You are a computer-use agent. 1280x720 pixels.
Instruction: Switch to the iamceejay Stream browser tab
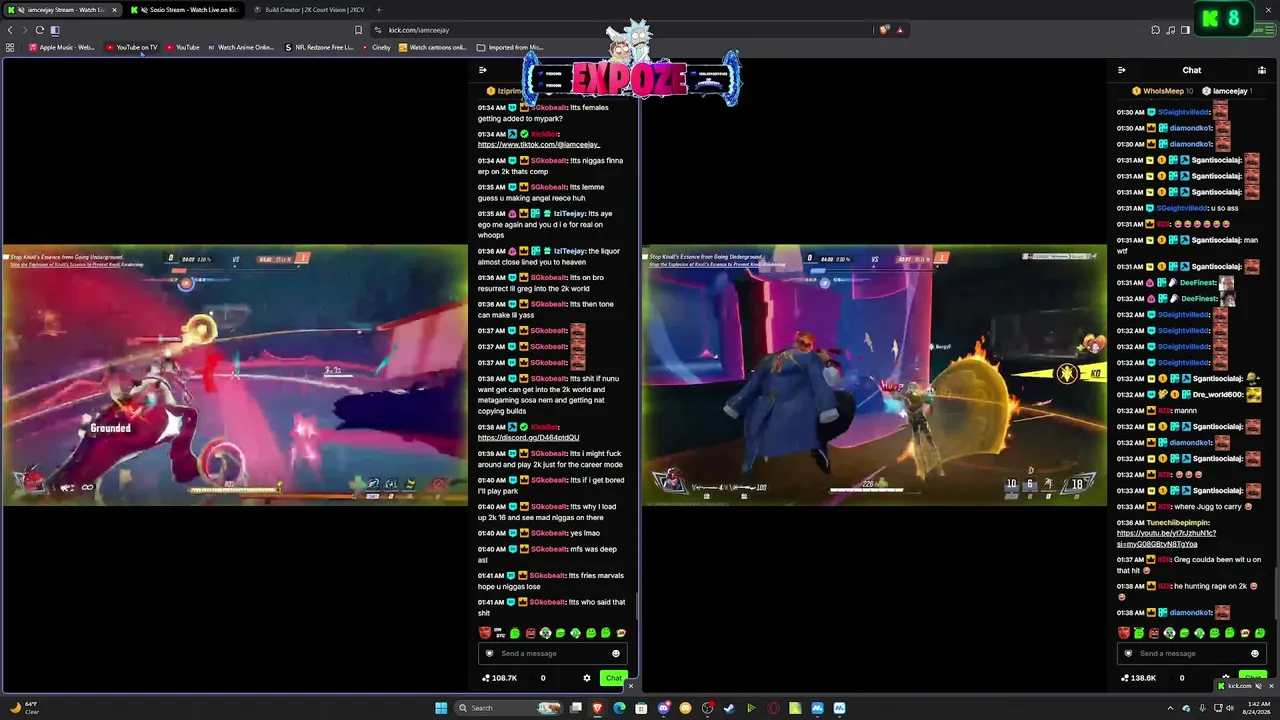tap(62, 10)
